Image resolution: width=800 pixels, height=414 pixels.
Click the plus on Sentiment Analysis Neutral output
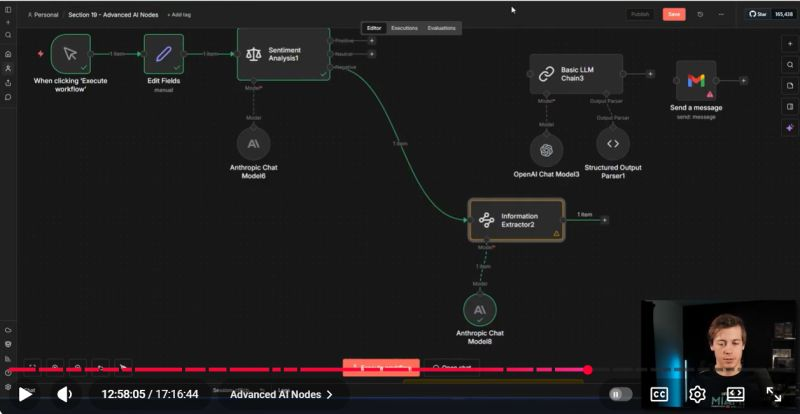coord(371,54)
